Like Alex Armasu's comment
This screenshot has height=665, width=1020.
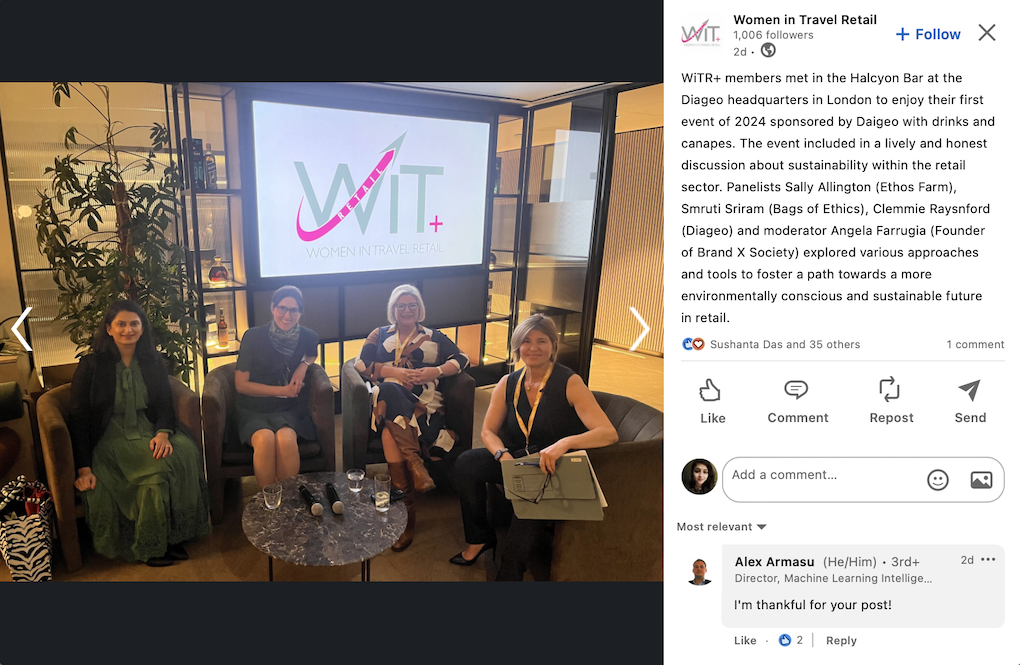(x=745, y=640)
